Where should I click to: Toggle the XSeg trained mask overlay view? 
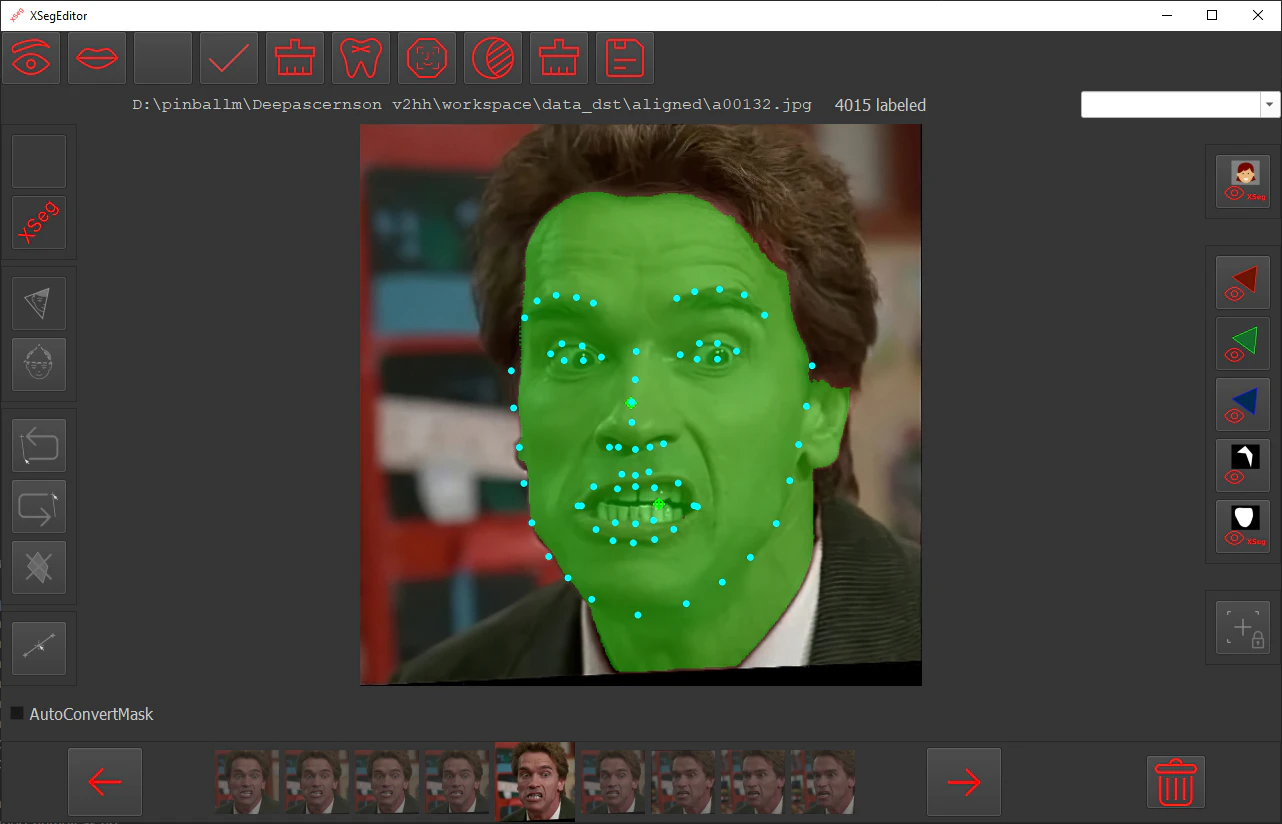click(1243, 526)
